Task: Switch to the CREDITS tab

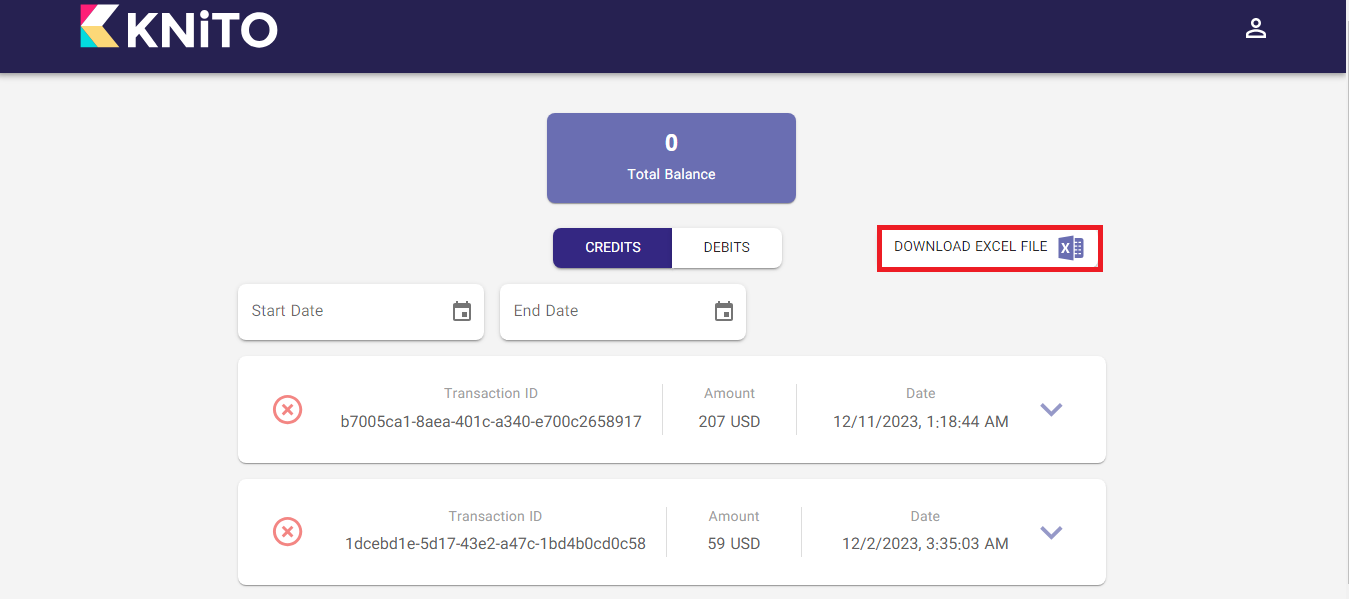Action: pos(612,248)
